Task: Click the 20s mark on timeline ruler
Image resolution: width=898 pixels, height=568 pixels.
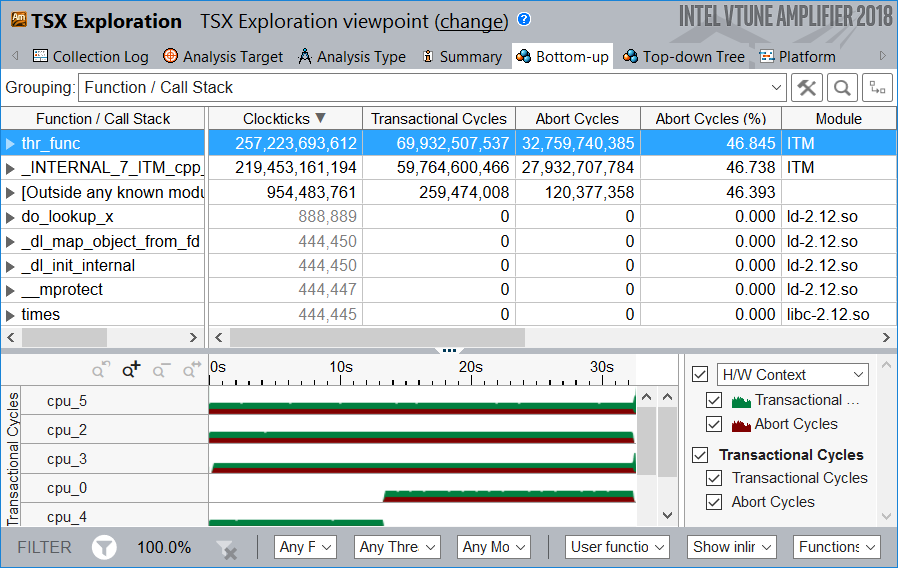Action: pyautogui.click(x=471, y=367)
